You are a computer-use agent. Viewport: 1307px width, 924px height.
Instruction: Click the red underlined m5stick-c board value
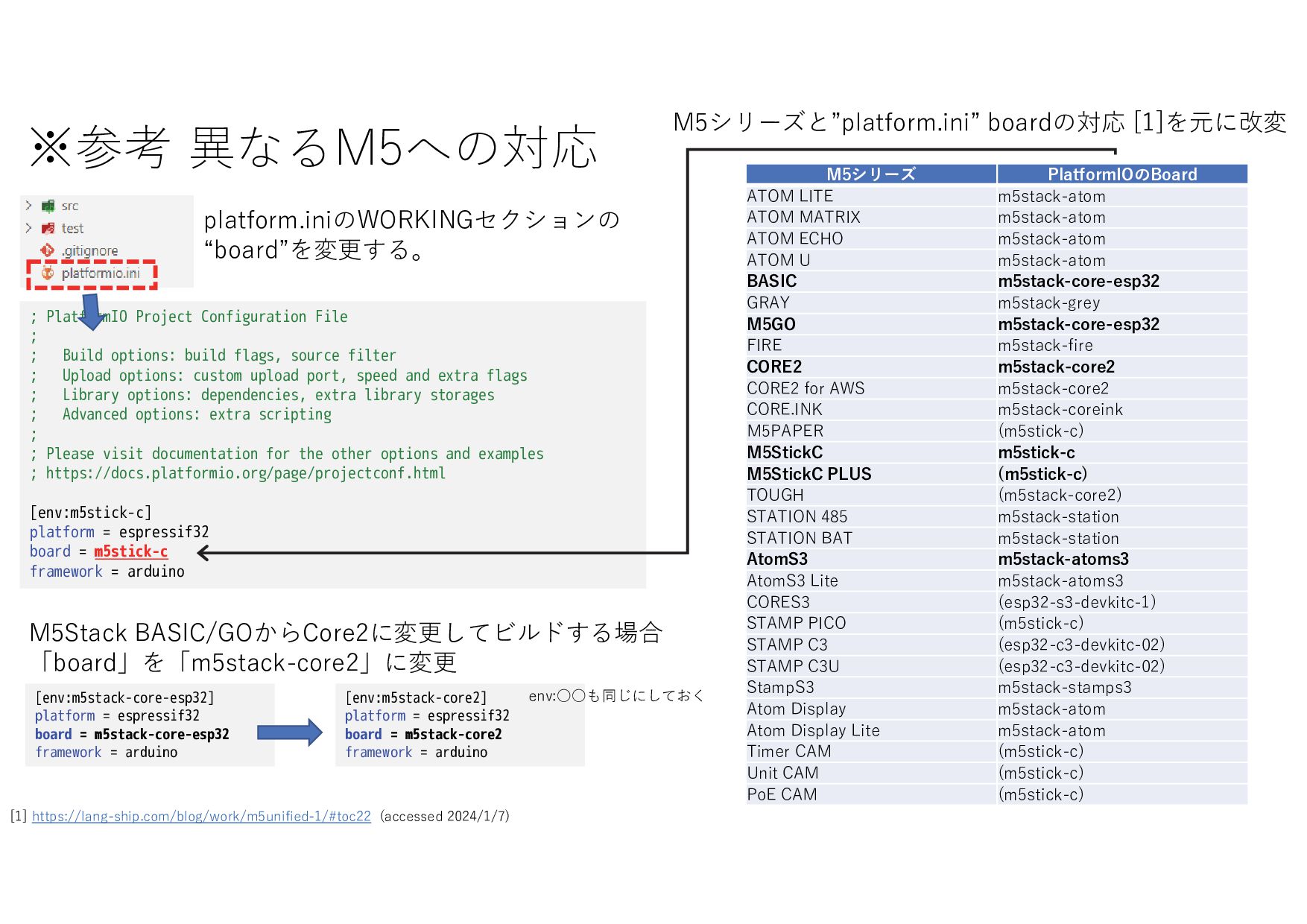click(131, 551)
